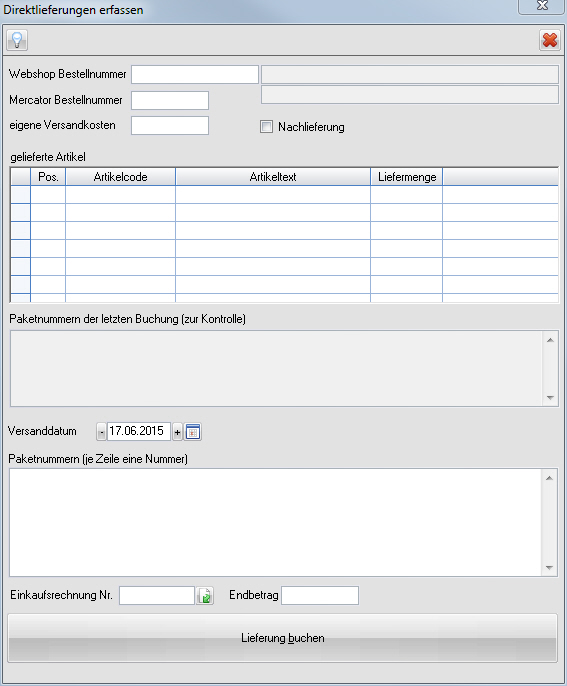The width and height of the screenshot is (567, 686).
Task: Focus the Webshop Bestellnummer input field
Action: click(x=195, y=74)
